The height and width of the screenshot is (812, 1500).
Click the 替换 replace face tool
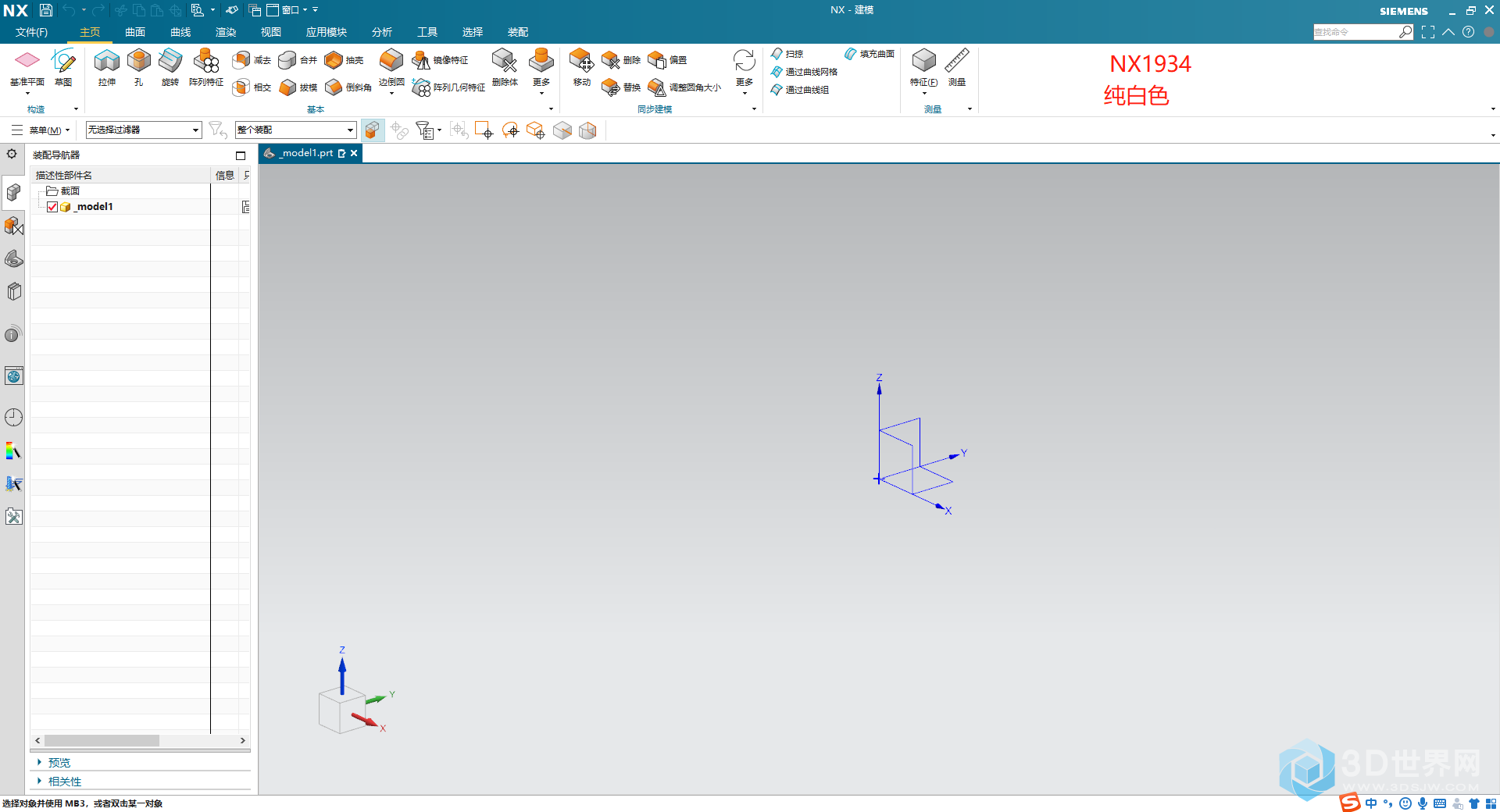tap(621, 87)
